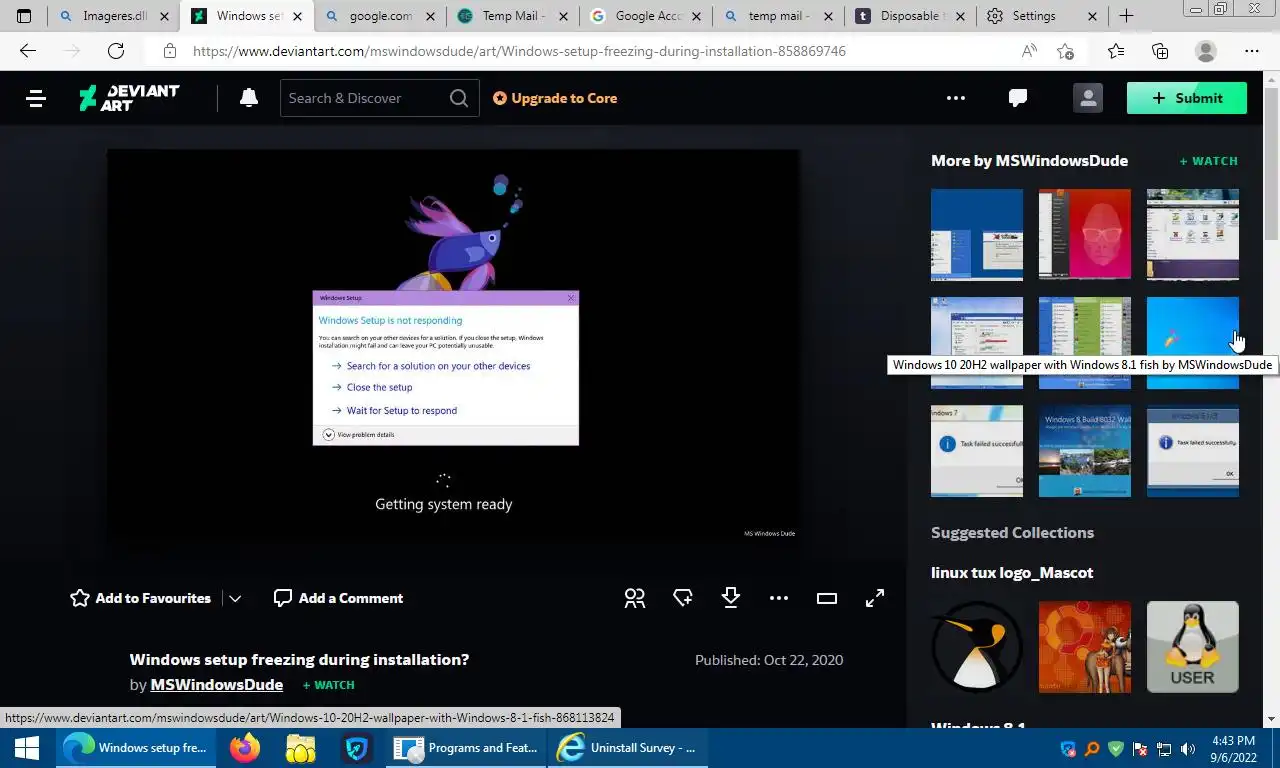Click the award badge icon below the artwork
The height and width of the screenshot is (768, 1280).
click(x=683, y=598)
